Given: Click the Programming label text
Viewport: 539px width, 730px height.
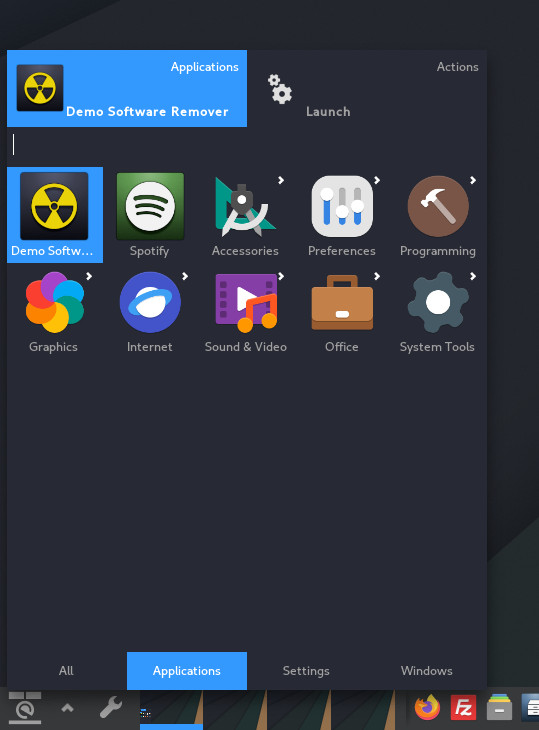Looking at the screenshot, I should [438, 251].
